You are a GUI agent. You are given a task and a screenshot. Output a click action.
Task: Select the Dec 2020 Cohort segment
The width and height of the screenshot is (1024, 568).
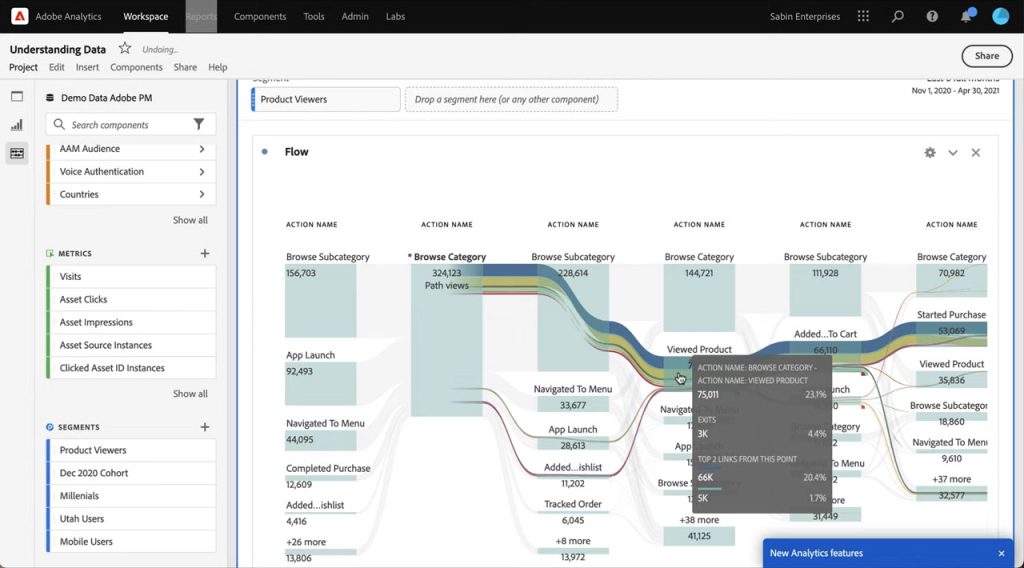click(131, 473)
